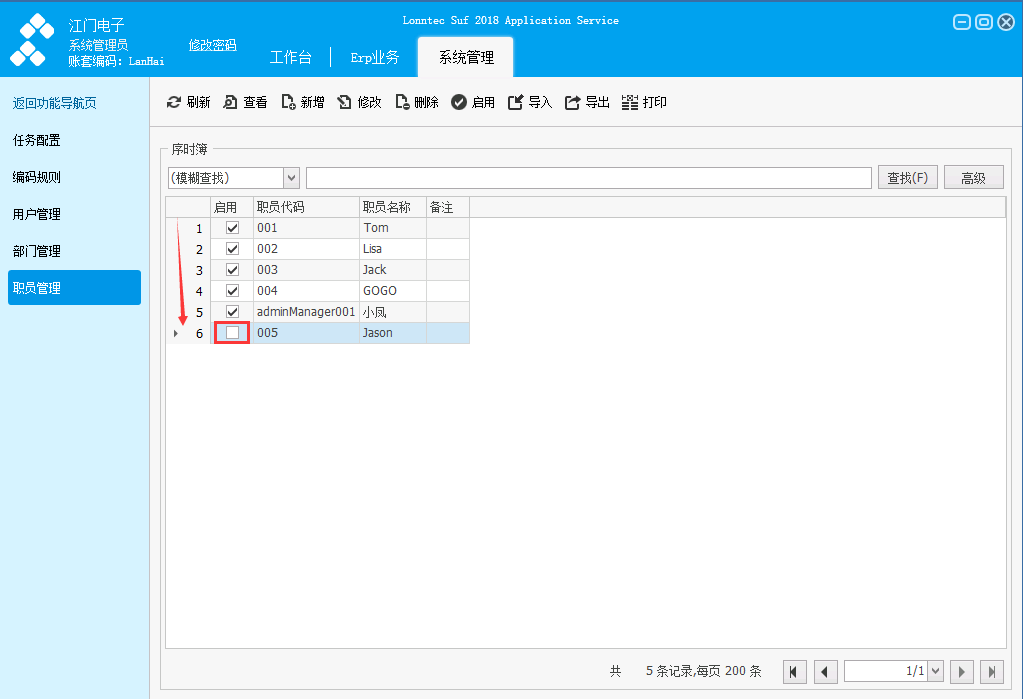Viewport: 1023px width, 699px height.
Task: Click the 刷新 refresh icon
Action: coord(174,102)
